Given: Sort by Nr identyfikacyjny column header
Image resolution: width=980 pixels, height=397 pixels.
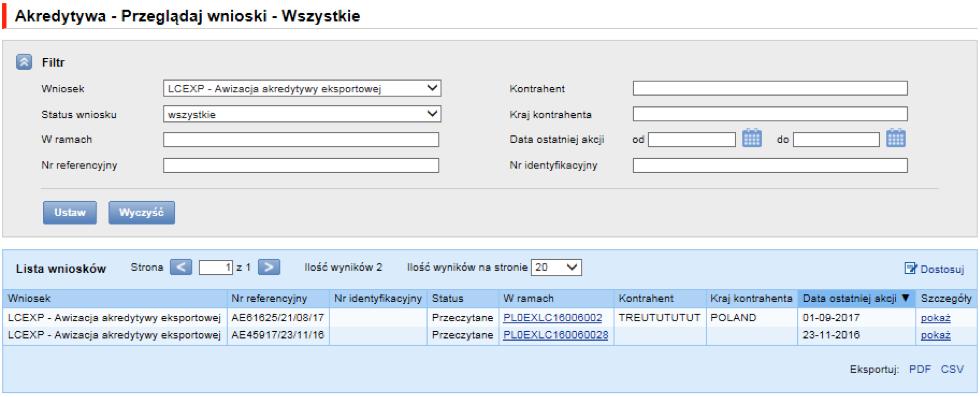Looking at the screenshot, I should point(378,298).
